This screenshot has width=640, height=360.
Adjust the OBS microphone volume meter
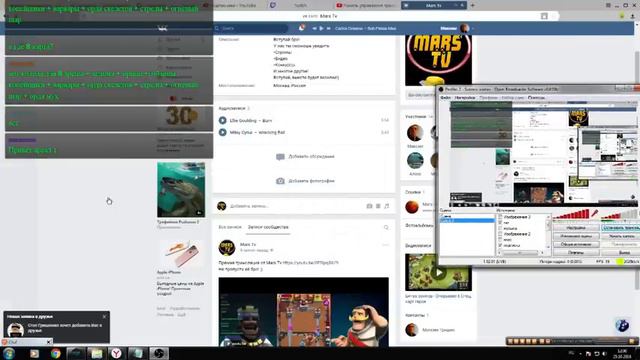coord(570,214)
